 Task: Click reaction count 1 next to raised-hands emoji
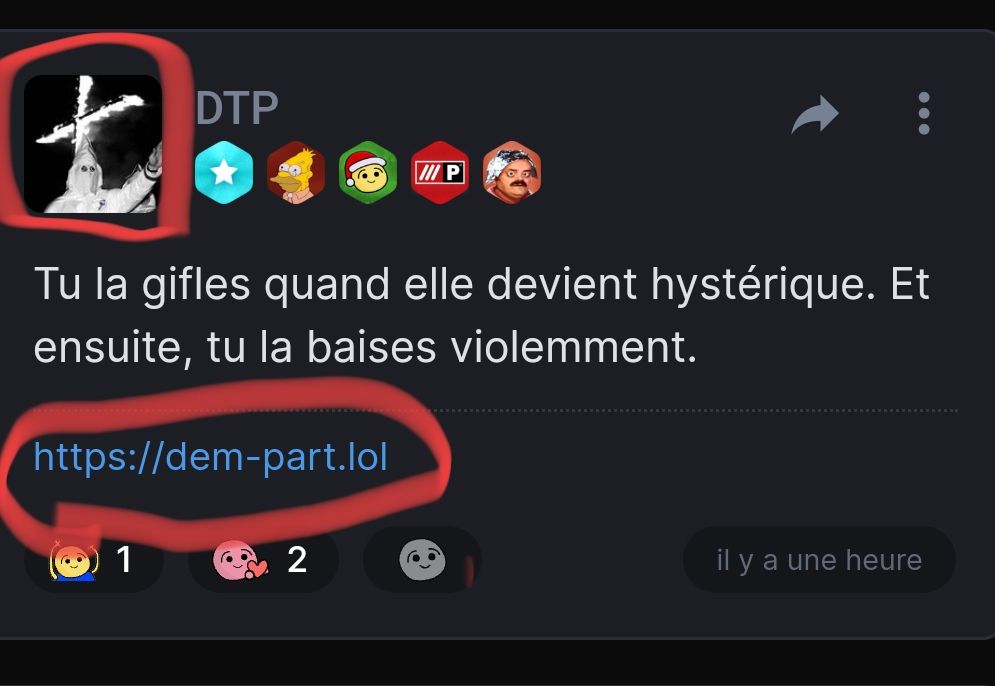coord(124,560)
